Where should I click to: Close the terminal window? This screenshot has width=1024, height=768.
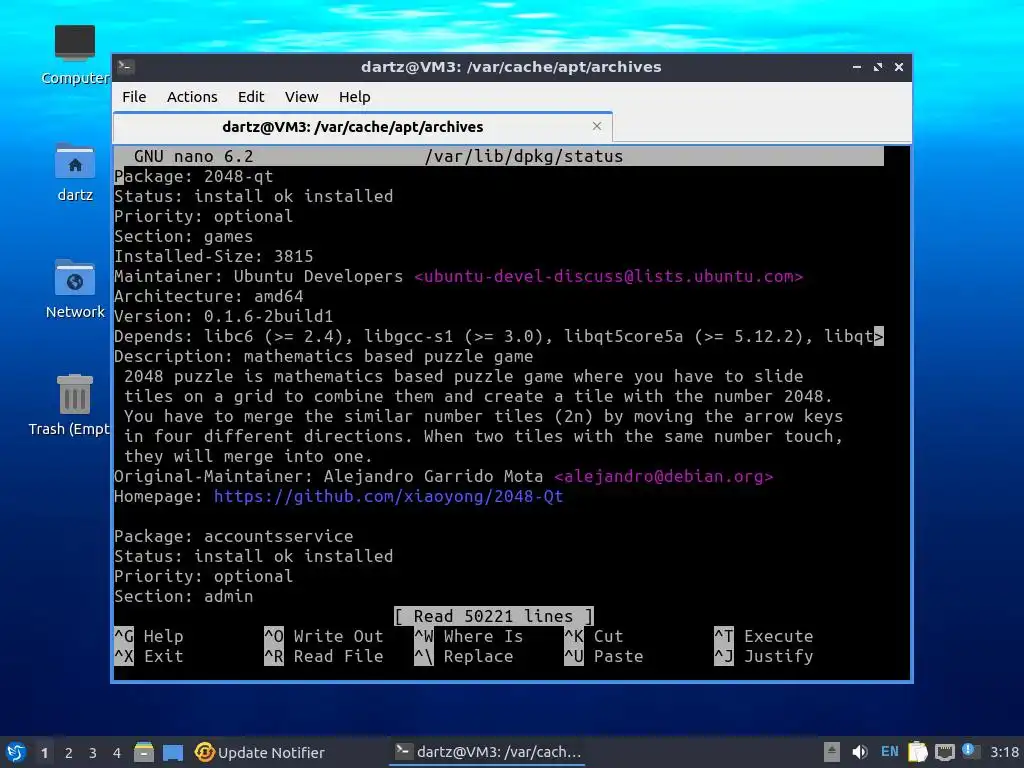click(x=899, y=67)
